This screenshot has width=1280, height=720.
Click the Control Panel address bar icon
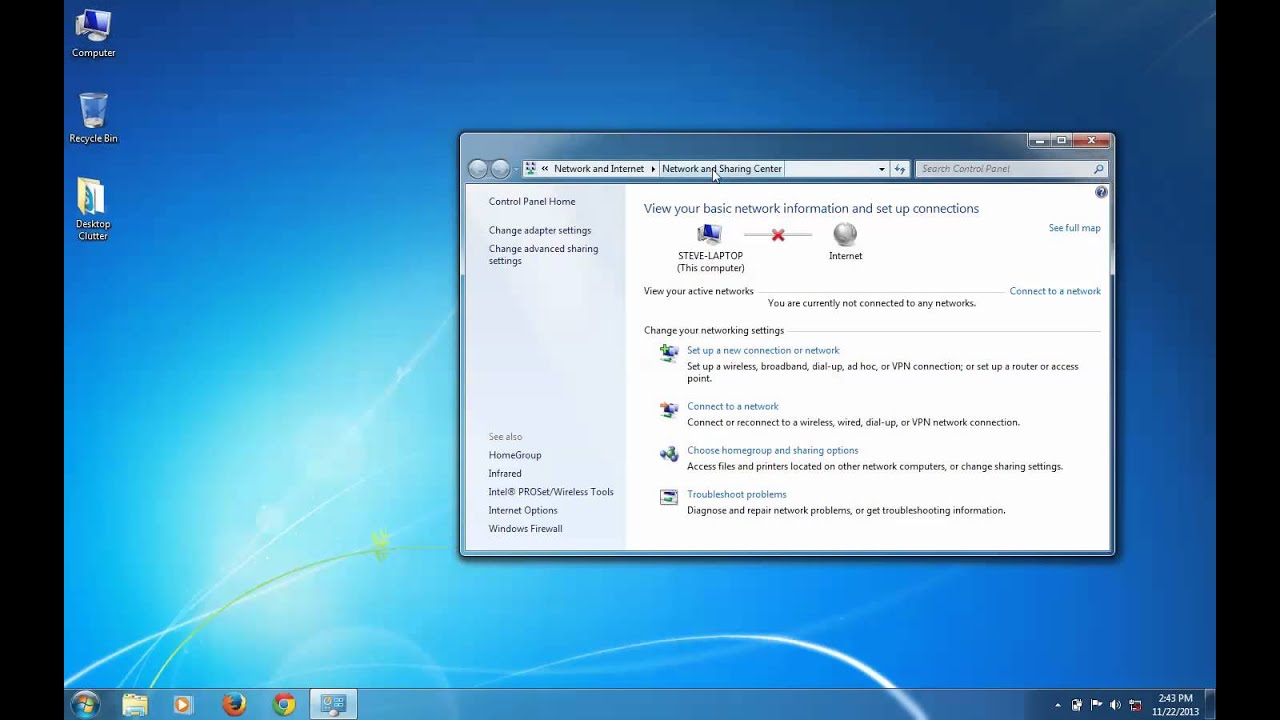tap(531, 169)
